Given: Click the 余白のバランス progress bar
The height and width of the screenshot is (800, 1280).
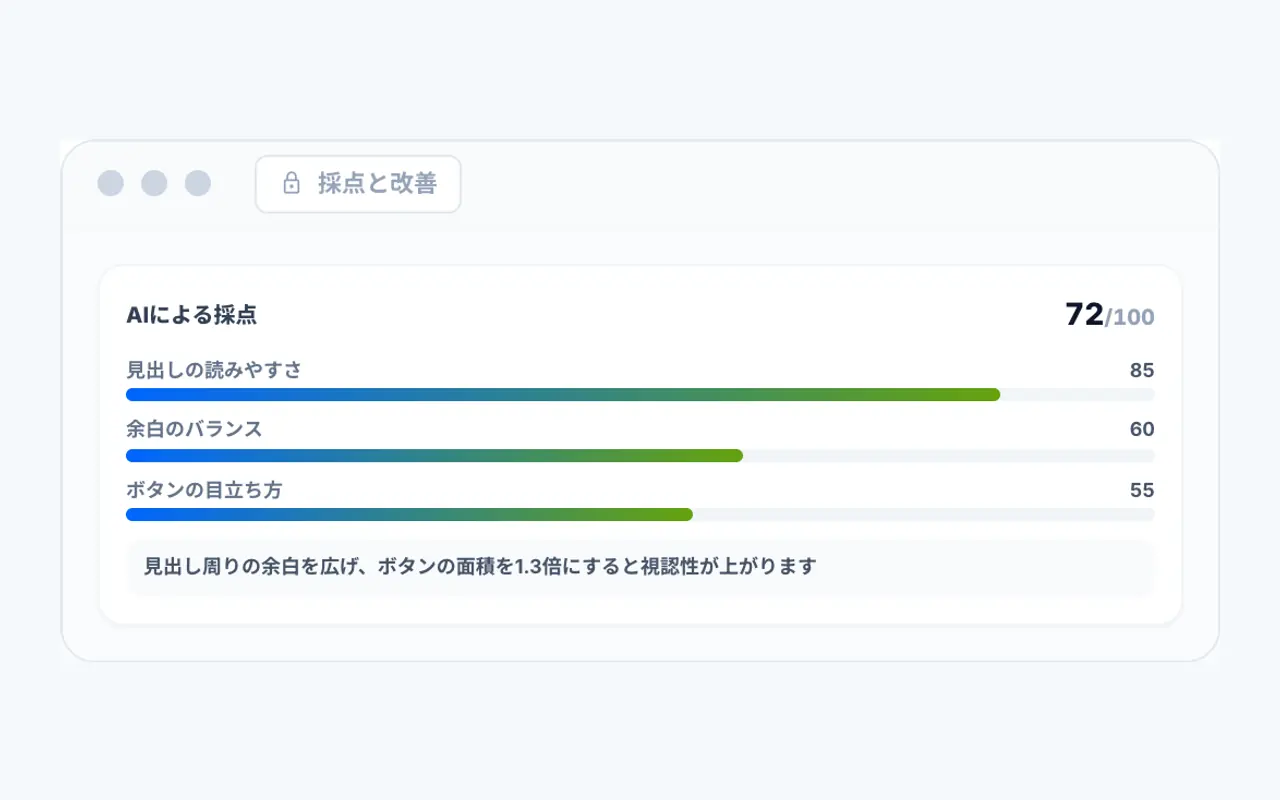Looking at the screenshot, I should point(640,455).
